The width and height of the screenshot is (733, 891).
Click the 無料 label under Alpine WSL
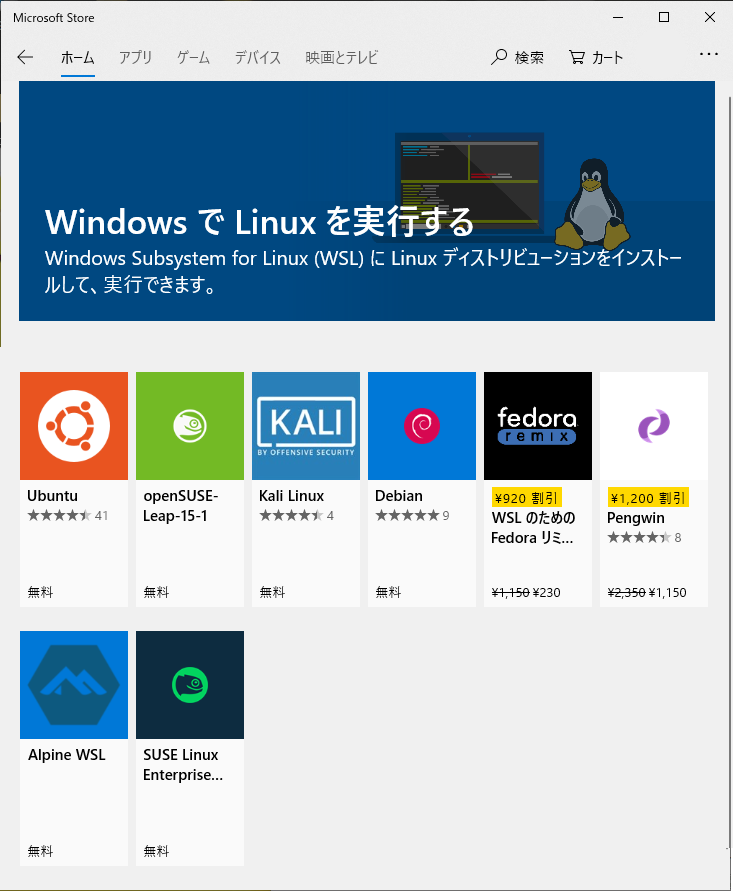click(x=40, y=851)
